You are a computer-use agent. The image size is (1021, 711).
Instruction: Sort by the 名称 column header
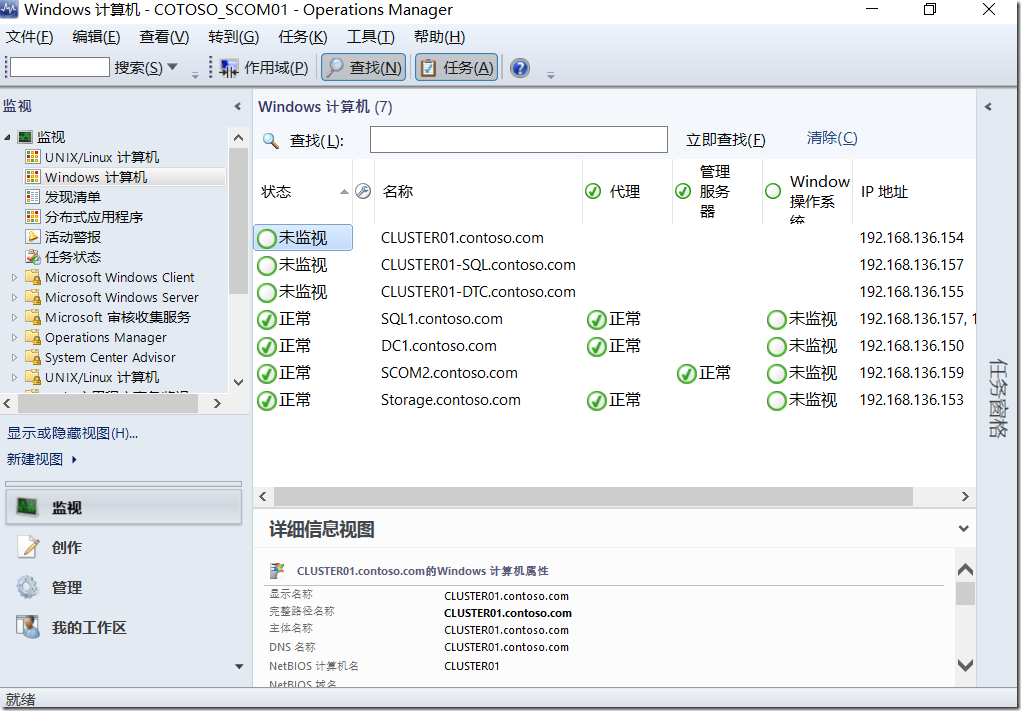[x=479, y=191]
